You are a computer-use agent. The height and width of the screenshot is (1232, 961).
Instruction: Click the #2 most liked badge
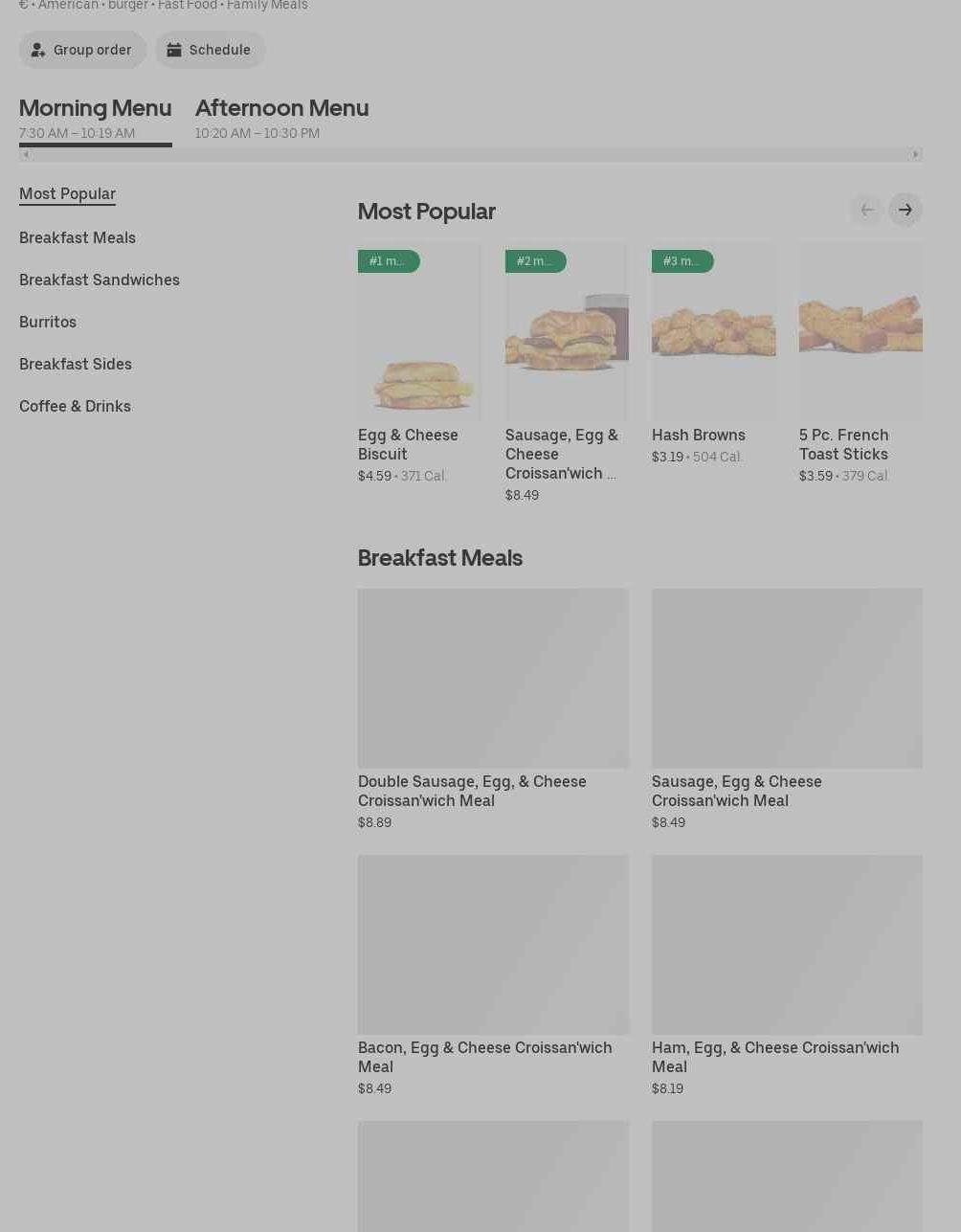[x=535, y=261]
